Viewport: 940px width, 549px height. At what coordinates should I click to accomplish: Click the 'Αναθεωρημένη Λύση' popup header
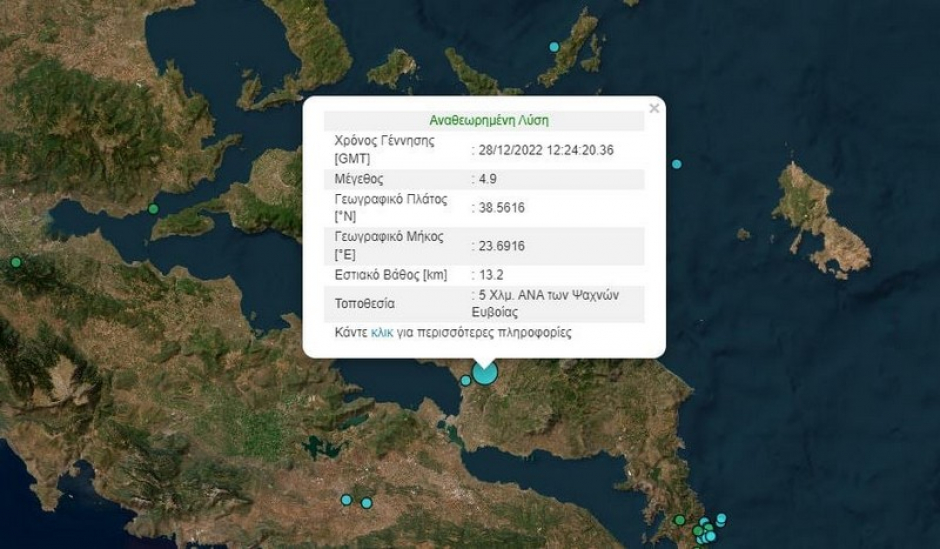pyautogui.click(x=489, y=120)
